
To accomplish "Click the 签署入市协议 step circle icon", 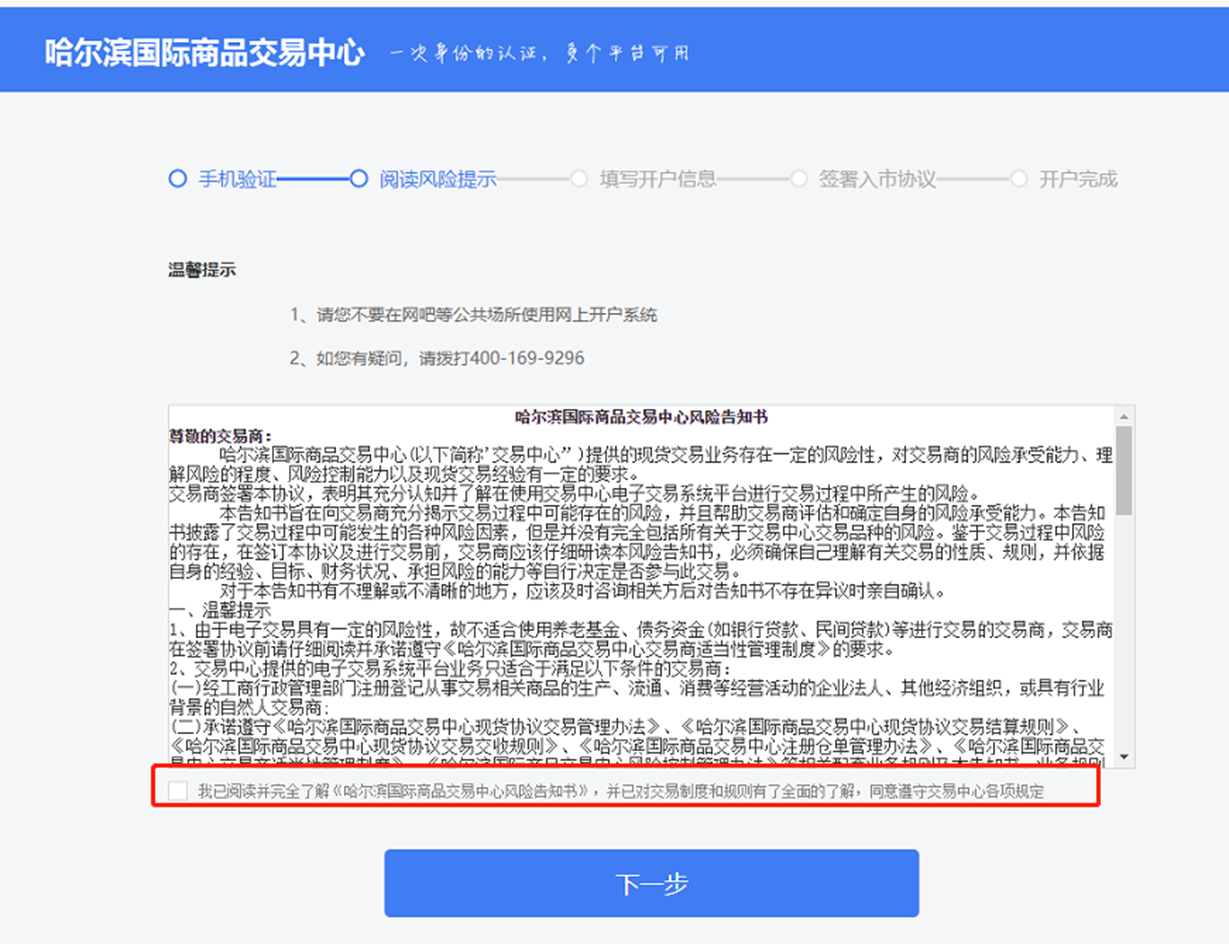I will (x=799, y=179).
